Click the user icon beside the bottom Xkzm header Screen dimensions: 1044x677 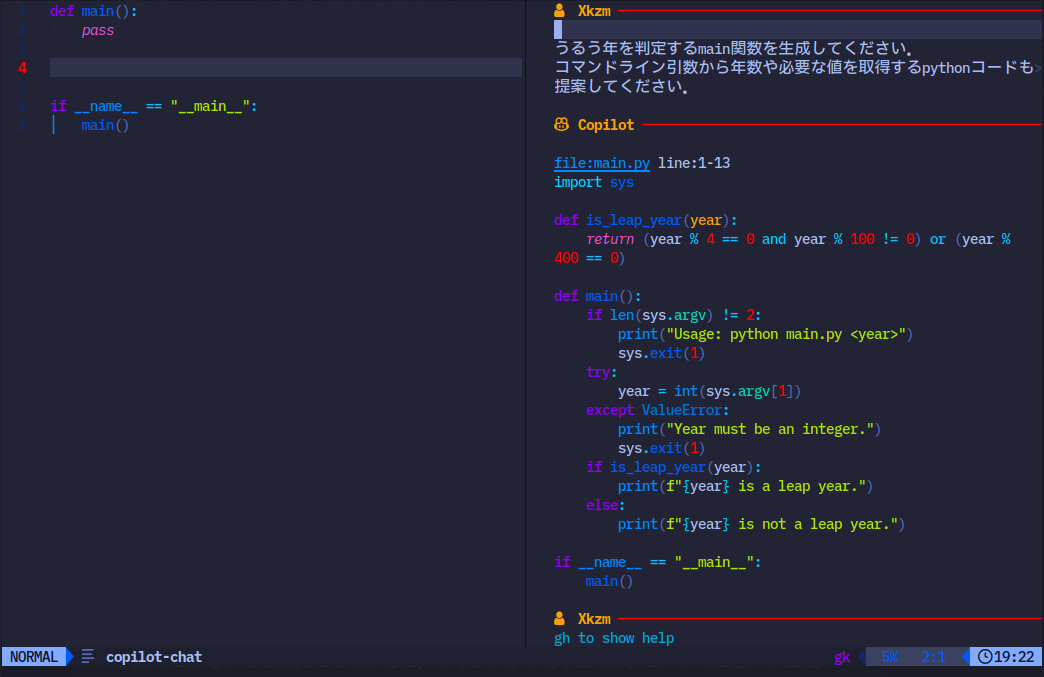click(560, 619)
